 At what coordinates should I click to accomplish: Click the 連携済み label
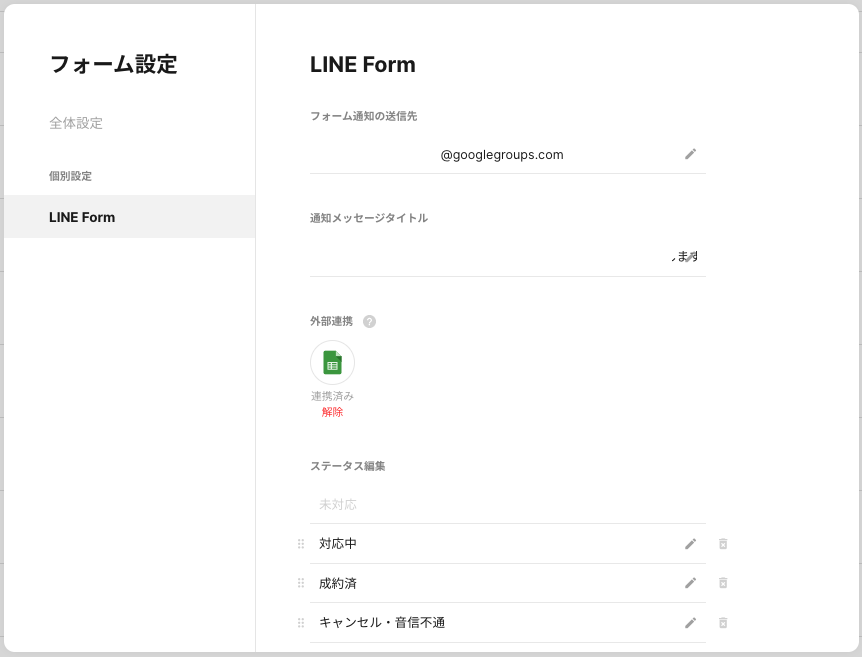click(332, 396)
